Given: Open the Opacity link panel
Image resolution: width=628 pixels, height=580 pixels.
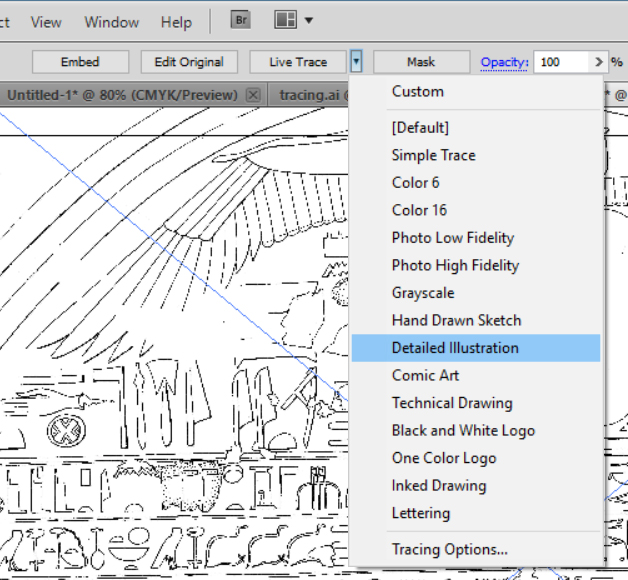Looking at the screenshot, I should click(504, 62).
